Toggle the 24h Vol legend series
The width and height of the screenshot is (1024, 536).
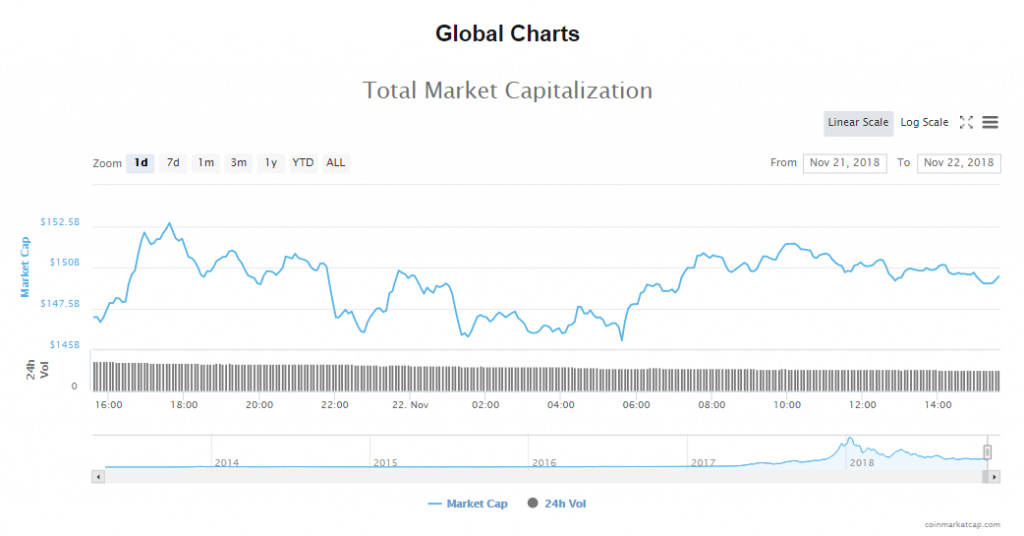(556, 503)
